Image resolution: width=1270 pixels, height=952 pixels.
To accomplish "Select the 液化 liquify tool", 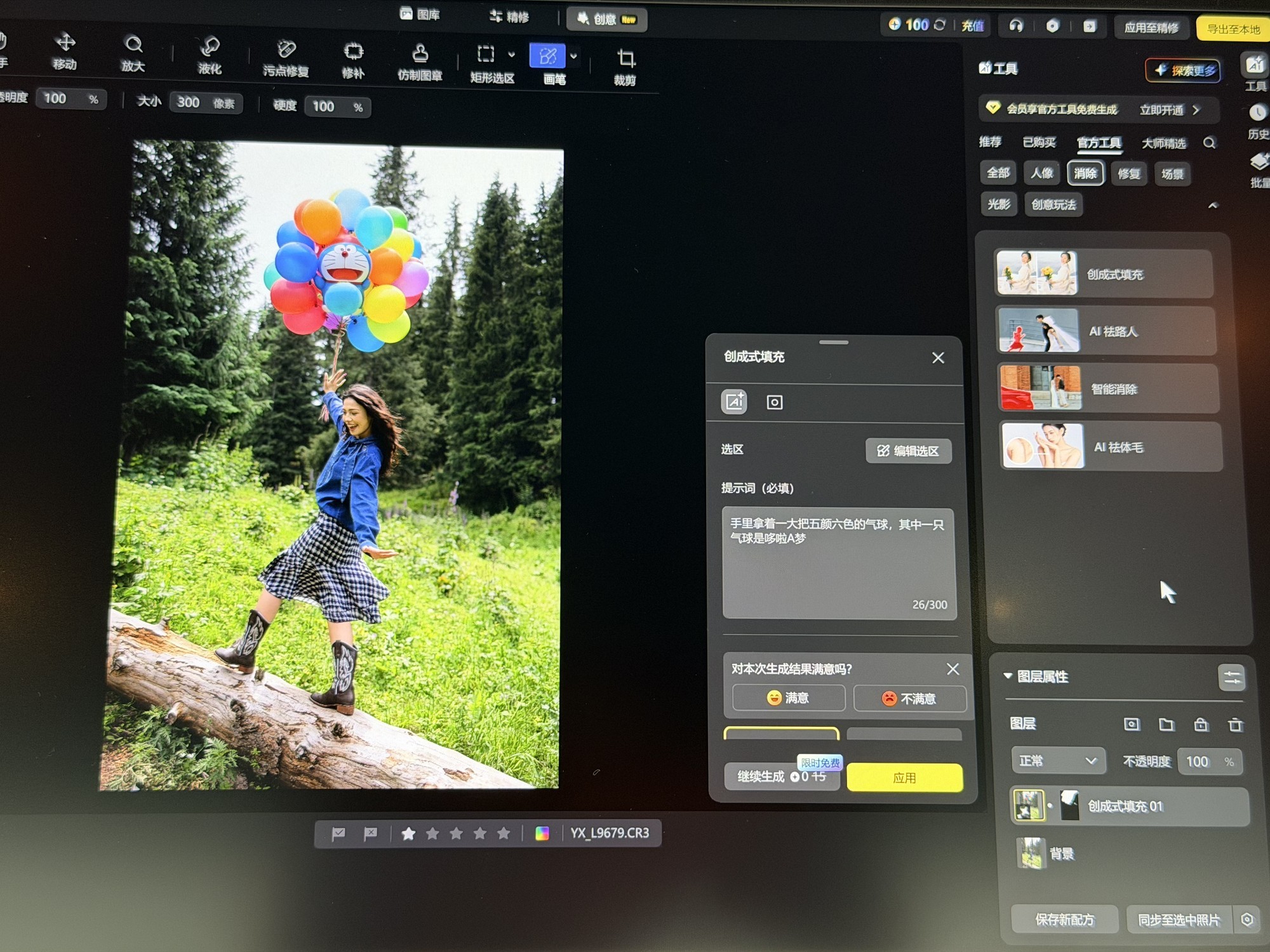I will (x=210, y=56).
